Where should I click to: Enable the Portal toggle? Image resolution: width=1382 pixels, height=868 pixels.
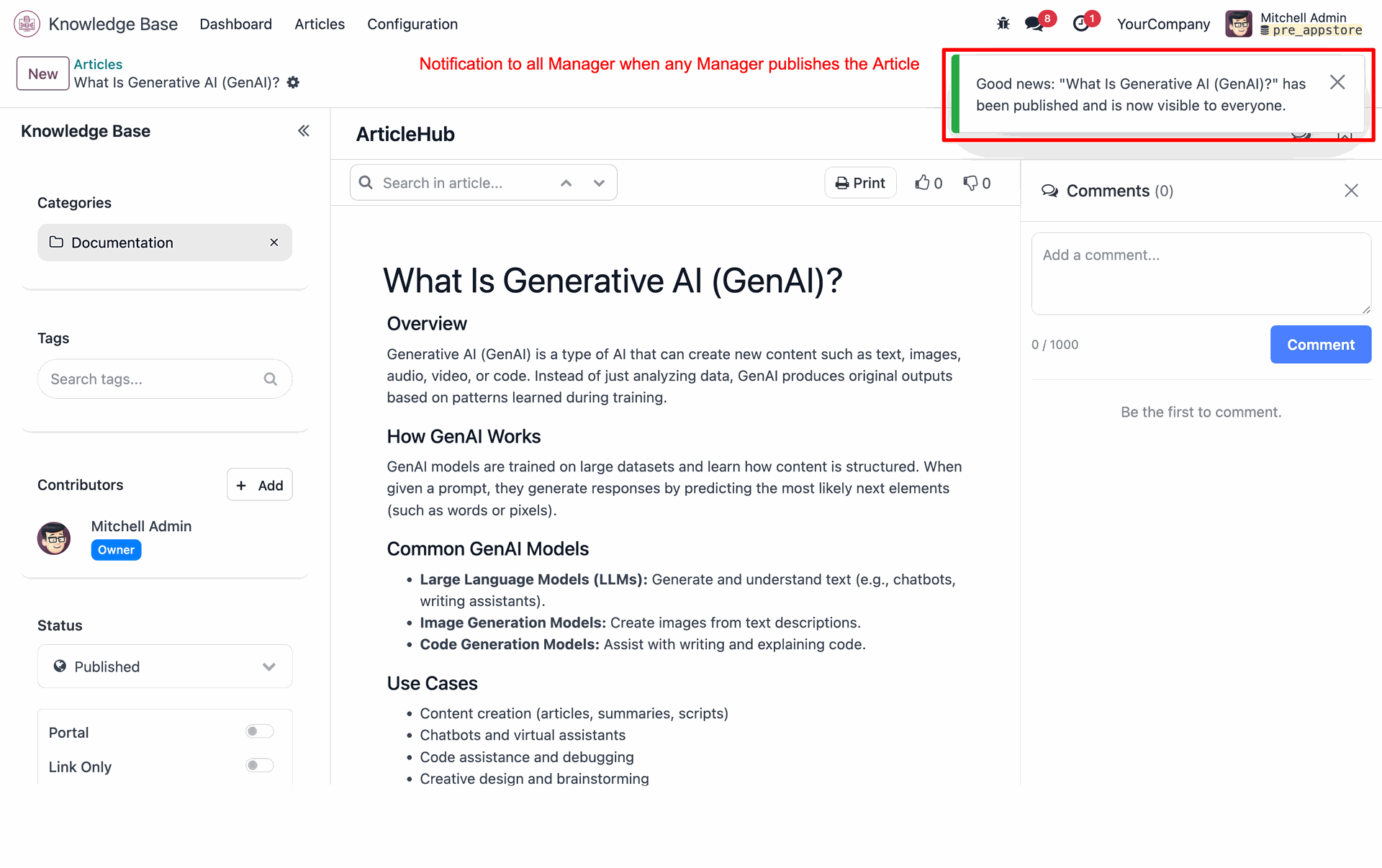point(259,731)
